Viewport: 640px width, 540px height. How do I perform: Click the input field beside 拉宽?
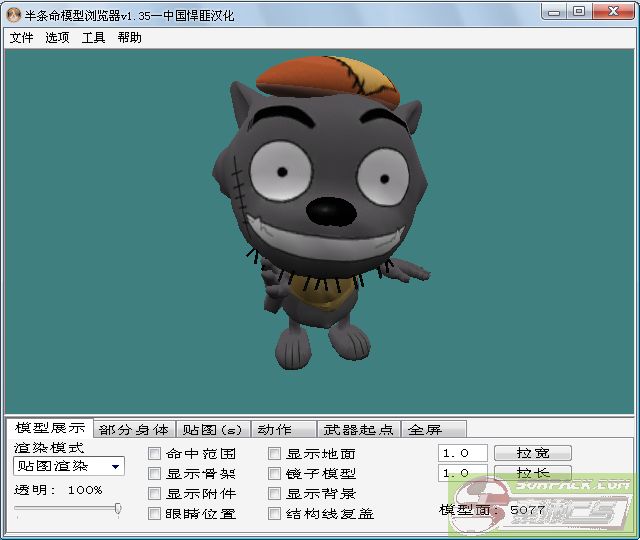point(463,453)
